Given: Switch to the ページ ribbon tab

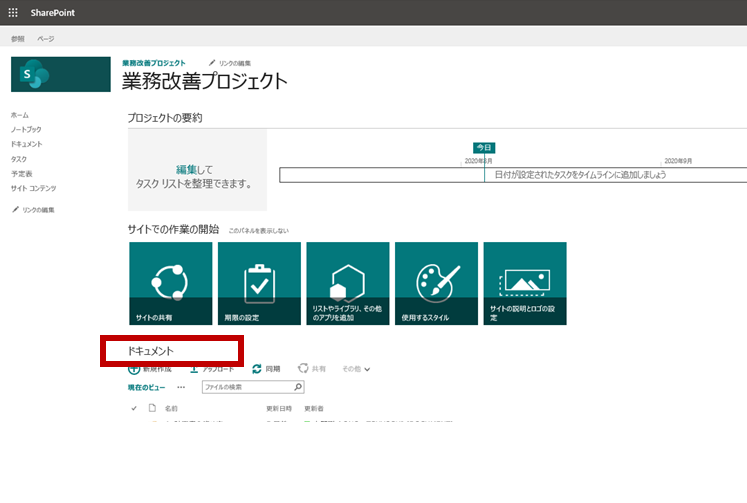Looking at the screenshot, I should [46, 39].
